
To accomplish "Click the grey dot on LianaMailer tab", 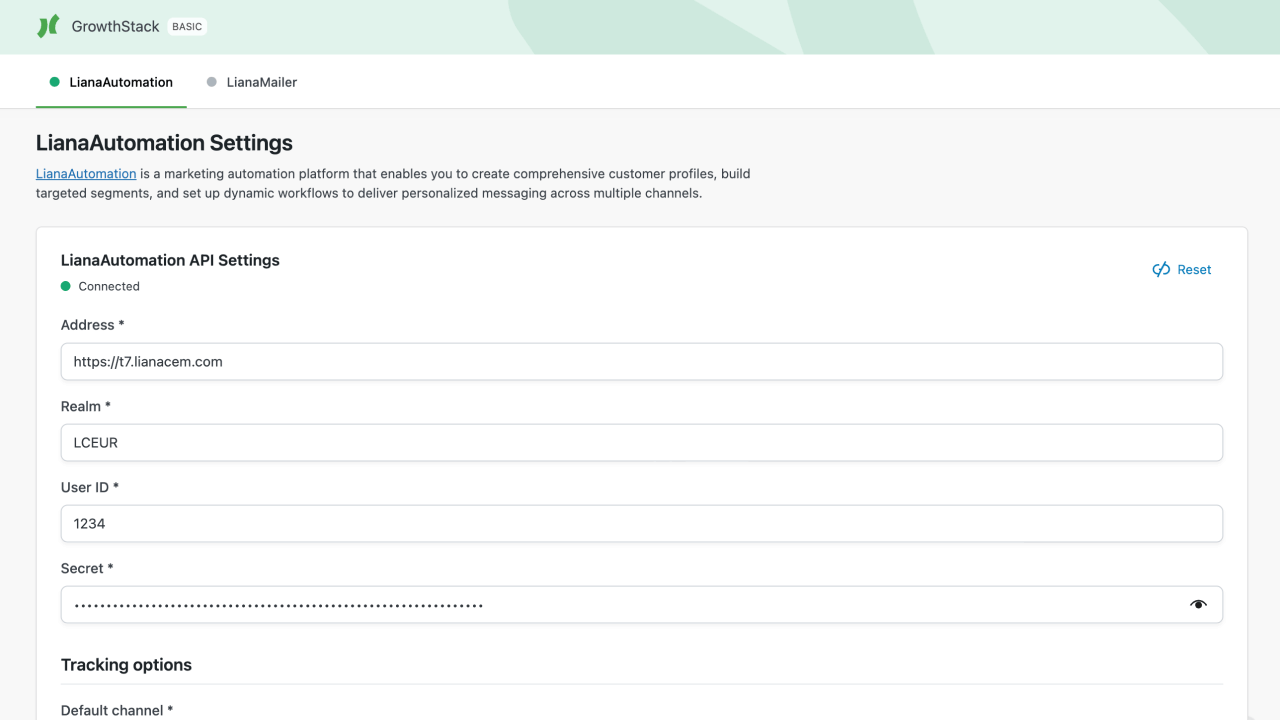I will (212, 82).
